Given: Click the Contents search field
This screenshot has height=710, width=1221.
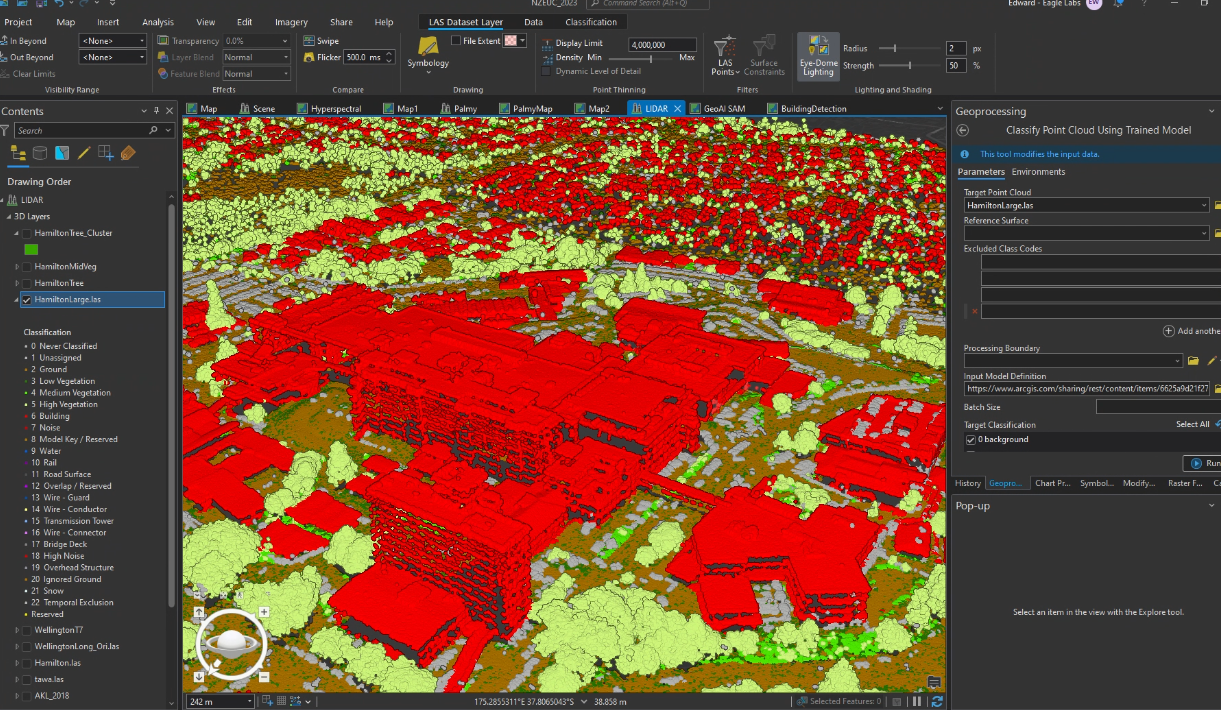Looking at the screenshot, I should [95, 130].
